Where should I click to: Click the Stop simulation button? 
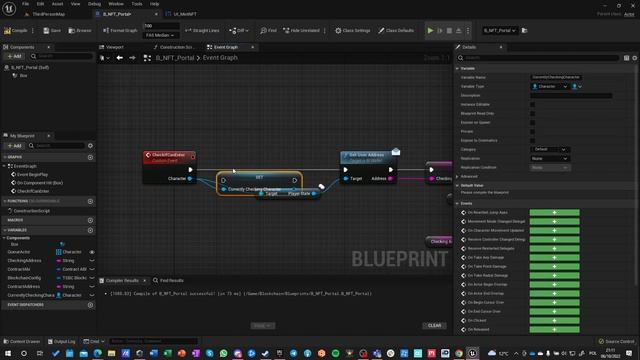[x=449, y=31]
